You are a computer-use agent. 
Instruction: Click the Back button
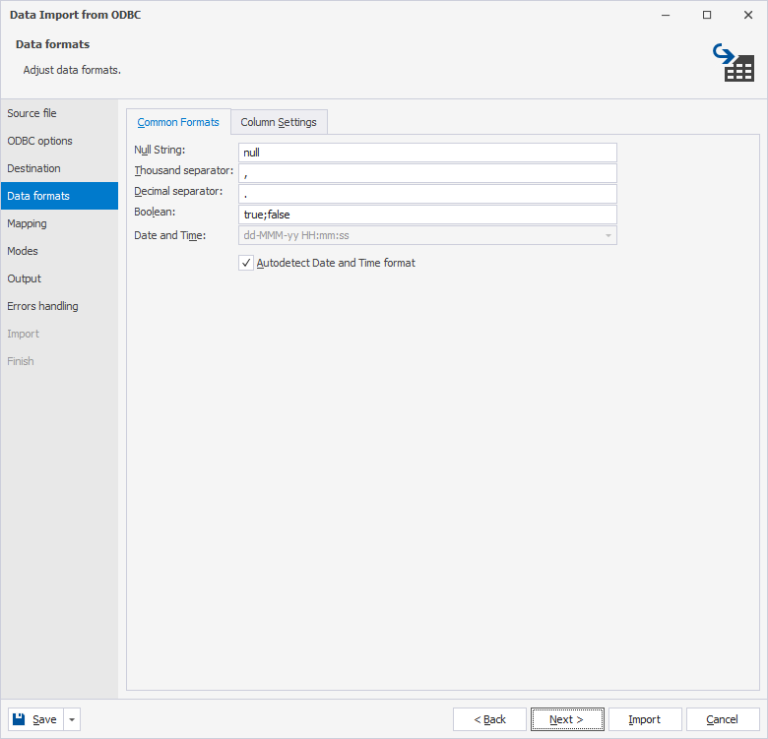[490, 719]
